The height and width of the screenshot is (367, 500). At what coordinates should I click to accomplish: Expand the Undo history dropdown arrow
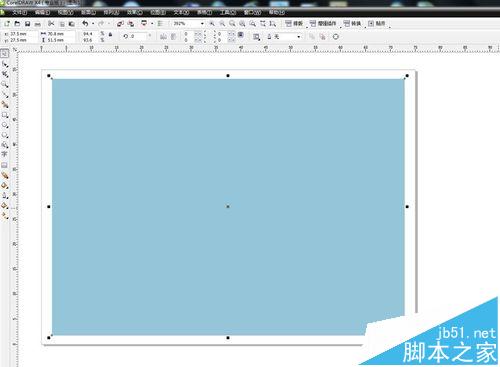93,24
